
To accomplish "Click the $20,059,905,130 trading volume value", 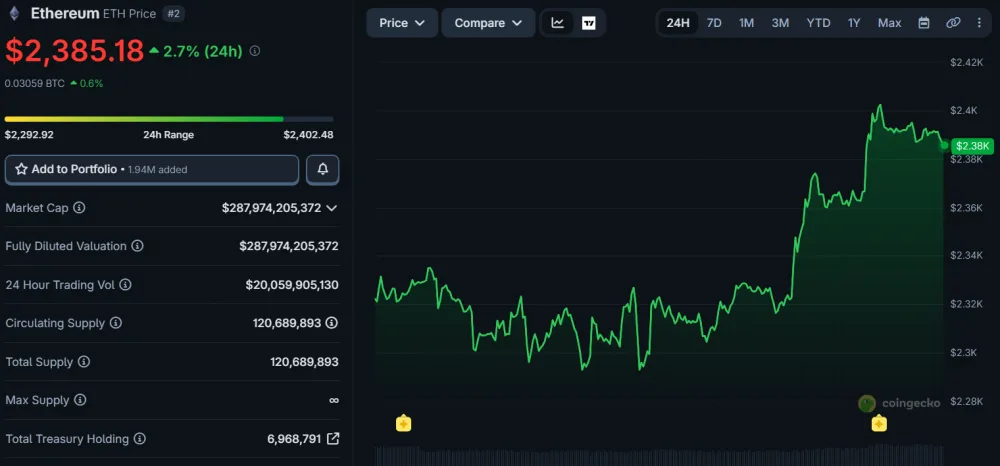I will [x=292, y=285].
